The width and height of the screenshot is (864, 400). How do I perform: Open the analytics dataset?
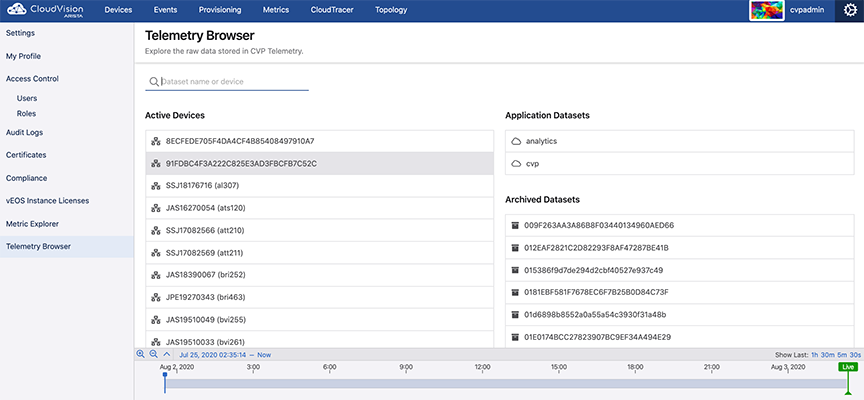point(679,142)
